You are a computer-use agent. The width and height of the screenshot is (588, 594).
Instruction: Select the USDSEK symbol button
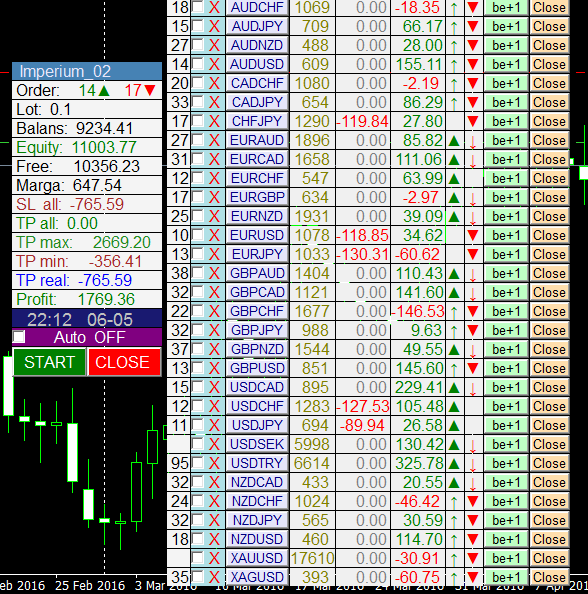(x=257, y=444)
